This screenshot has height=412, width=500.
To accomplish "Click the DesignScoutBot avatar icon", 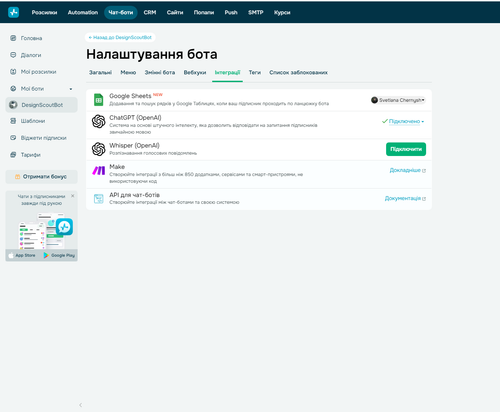I will pos(13,105).
